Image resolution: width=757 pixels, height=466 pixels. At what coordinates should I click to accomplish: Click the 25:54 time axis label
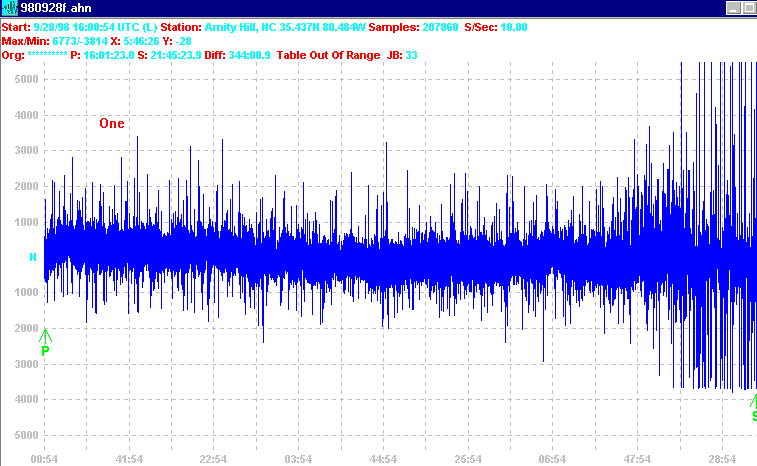click(468, 459)
